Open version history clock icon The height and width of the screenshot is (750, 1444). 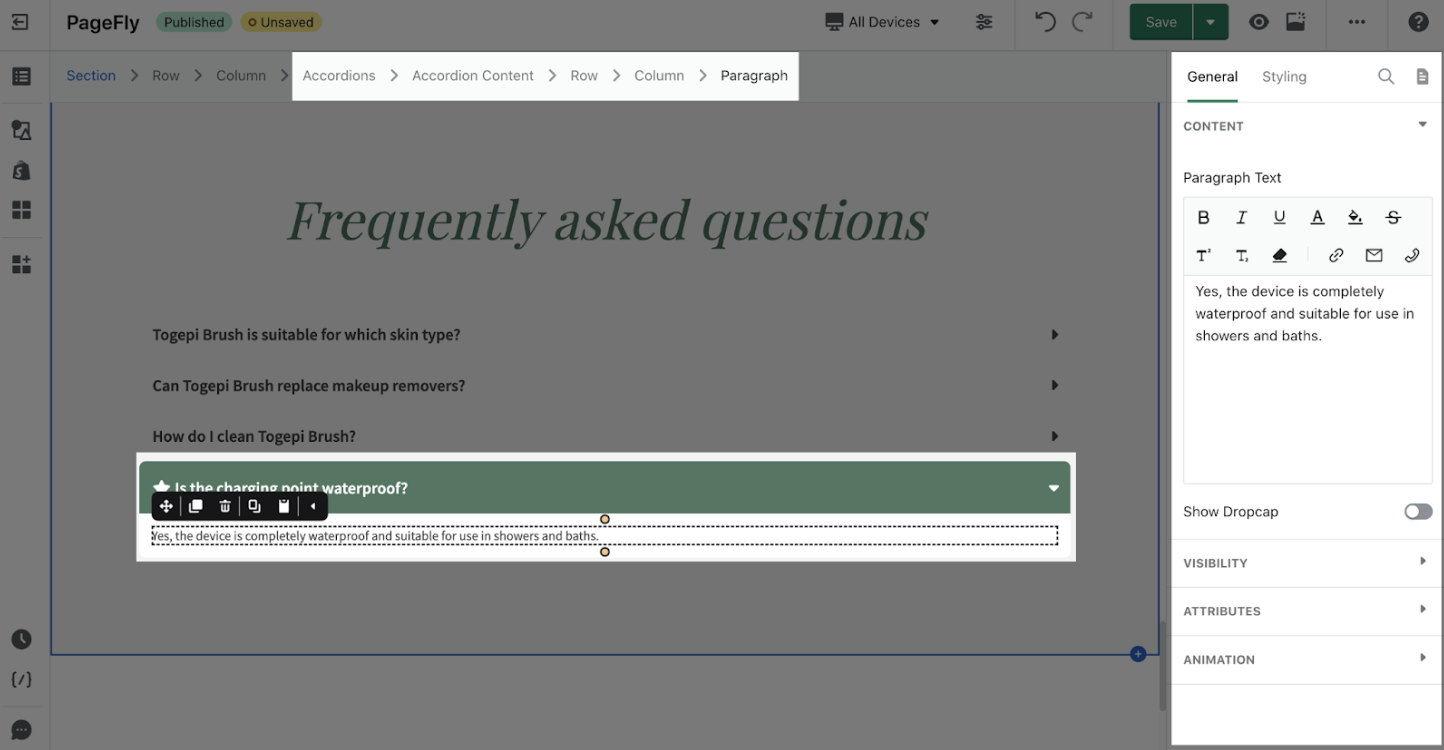pyautogui.click(x=21, y=639)
